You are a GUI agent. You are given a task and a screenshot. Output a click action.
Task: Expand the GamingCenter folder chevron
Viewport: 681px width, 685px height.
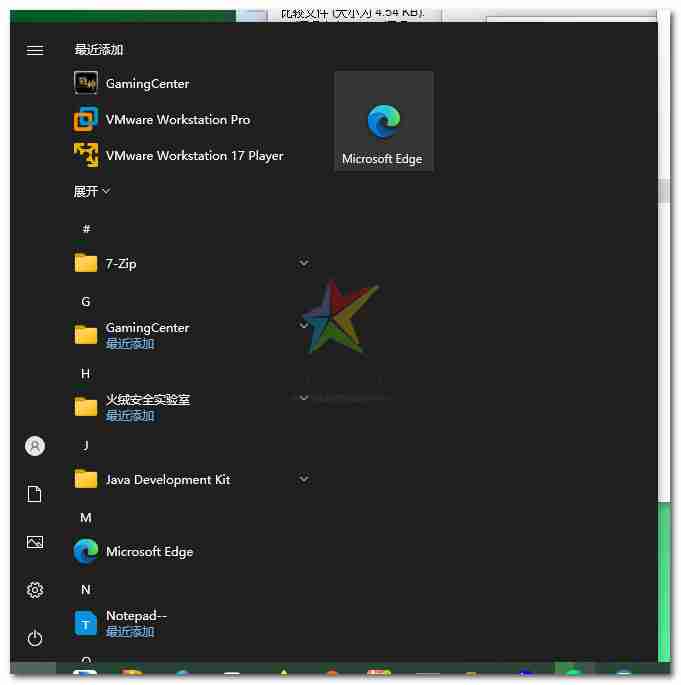[x=304, y=325]
